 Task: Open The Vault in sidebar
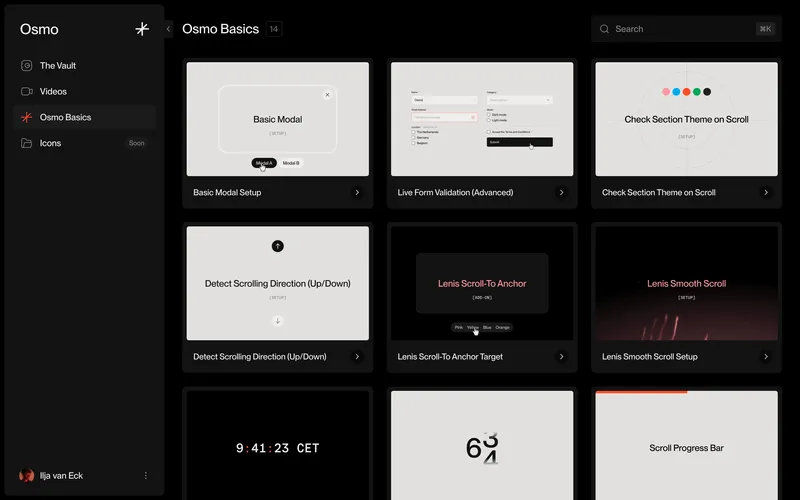click(x=84, y=65)
